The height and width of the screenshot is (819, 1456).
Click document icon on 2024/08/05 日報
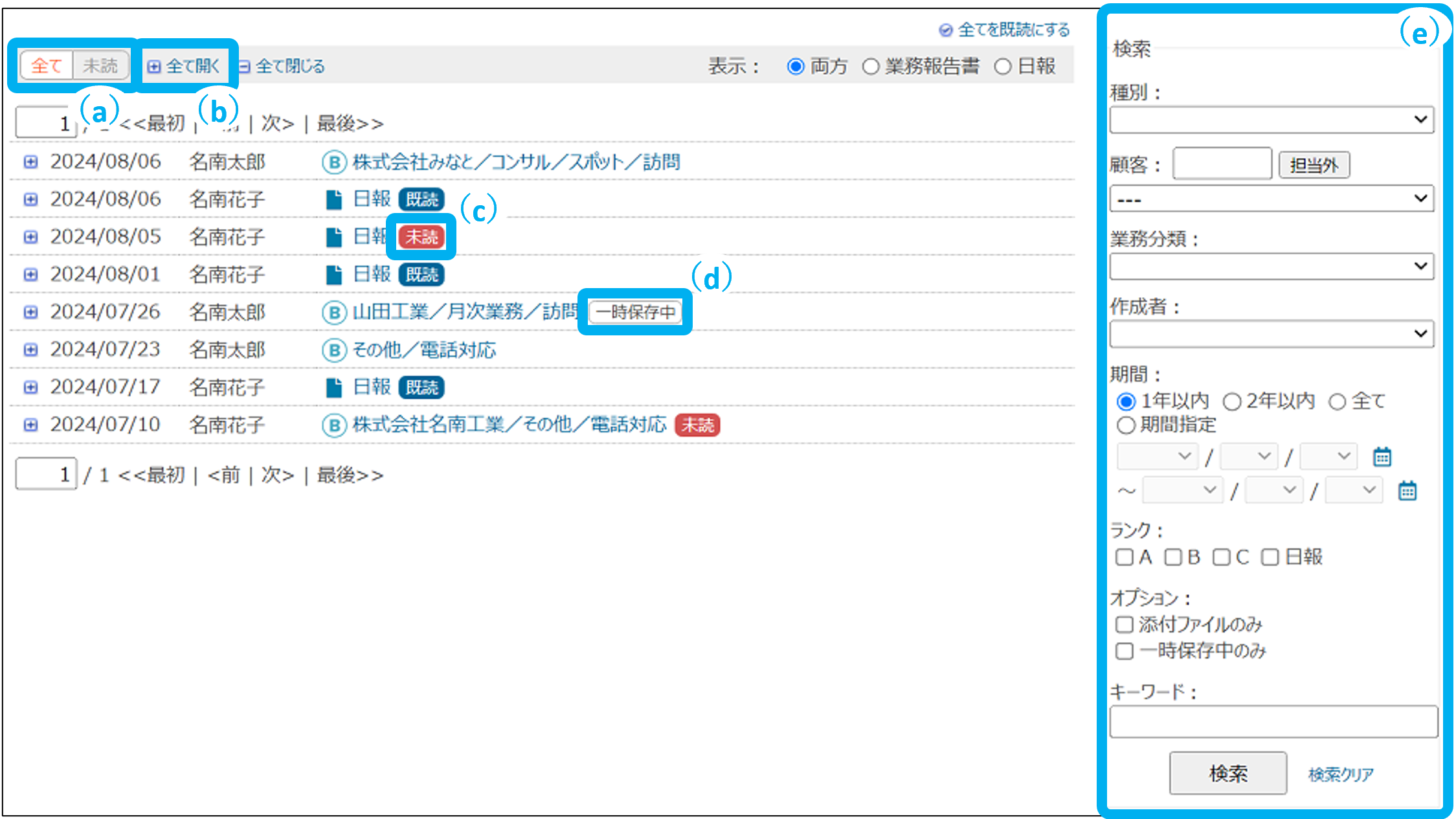[334, 237]
